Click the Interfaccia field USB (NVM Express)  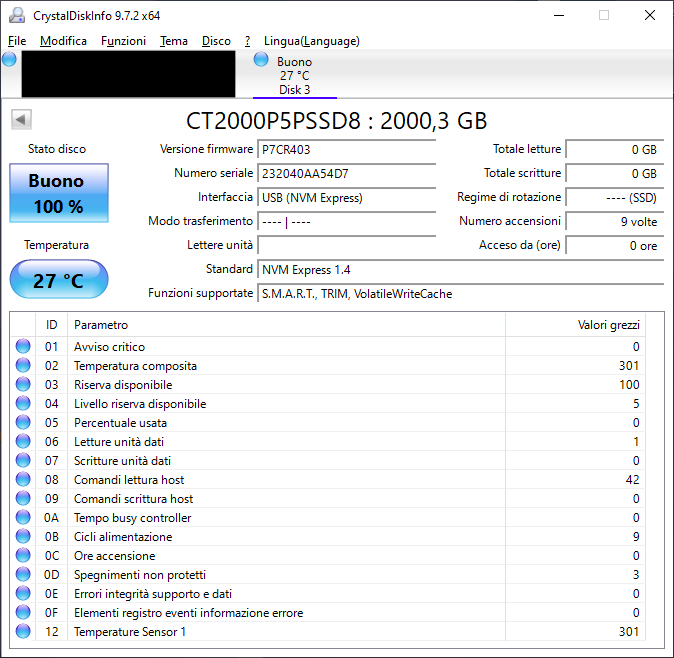(x=346, y=198)
